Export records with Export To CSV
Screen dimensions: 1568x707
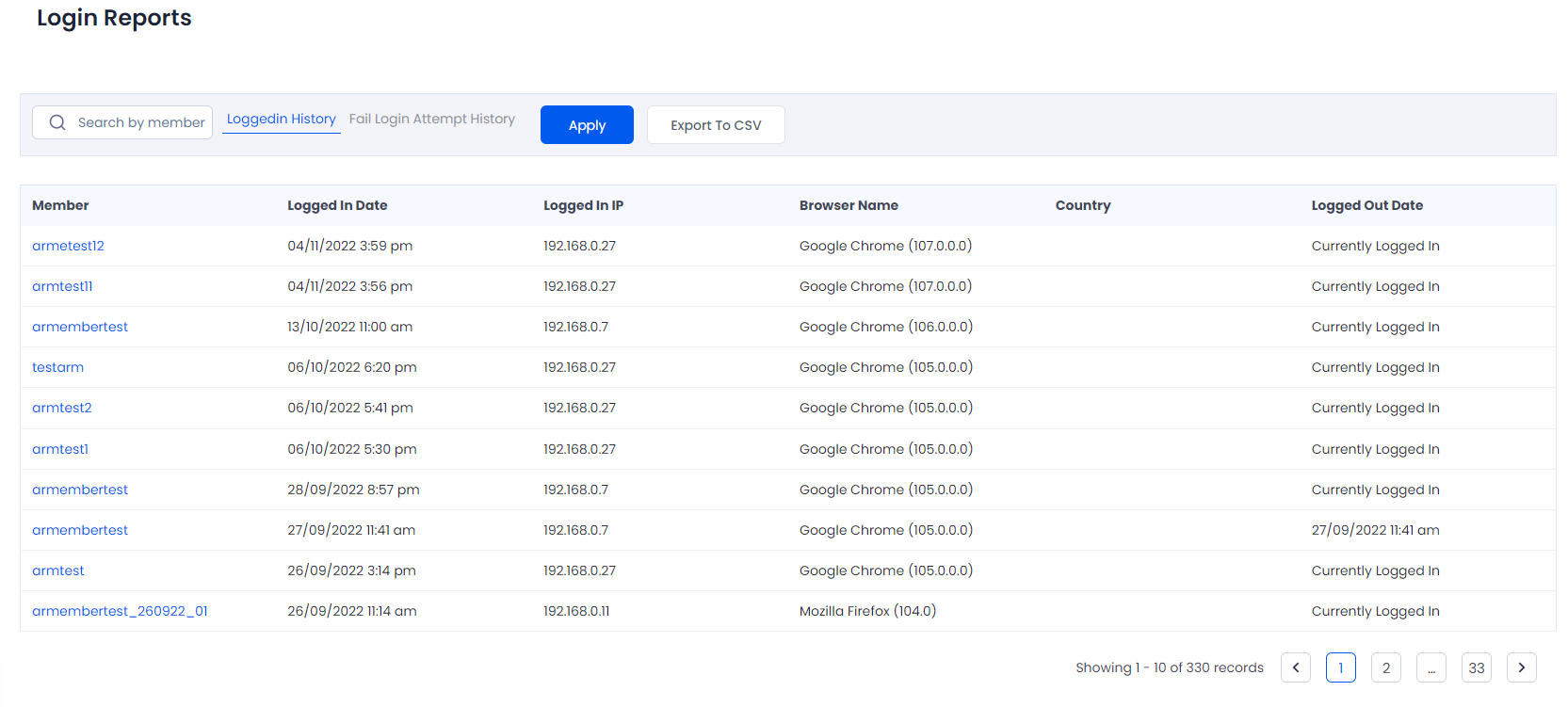[716, 125]
